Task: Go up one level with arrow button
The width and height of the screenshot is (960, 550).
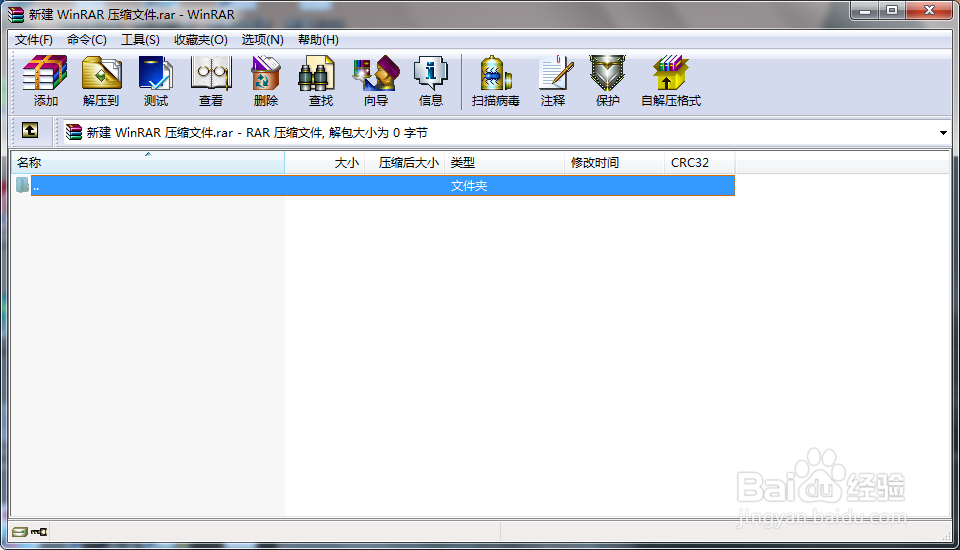Action: [29, 130]
